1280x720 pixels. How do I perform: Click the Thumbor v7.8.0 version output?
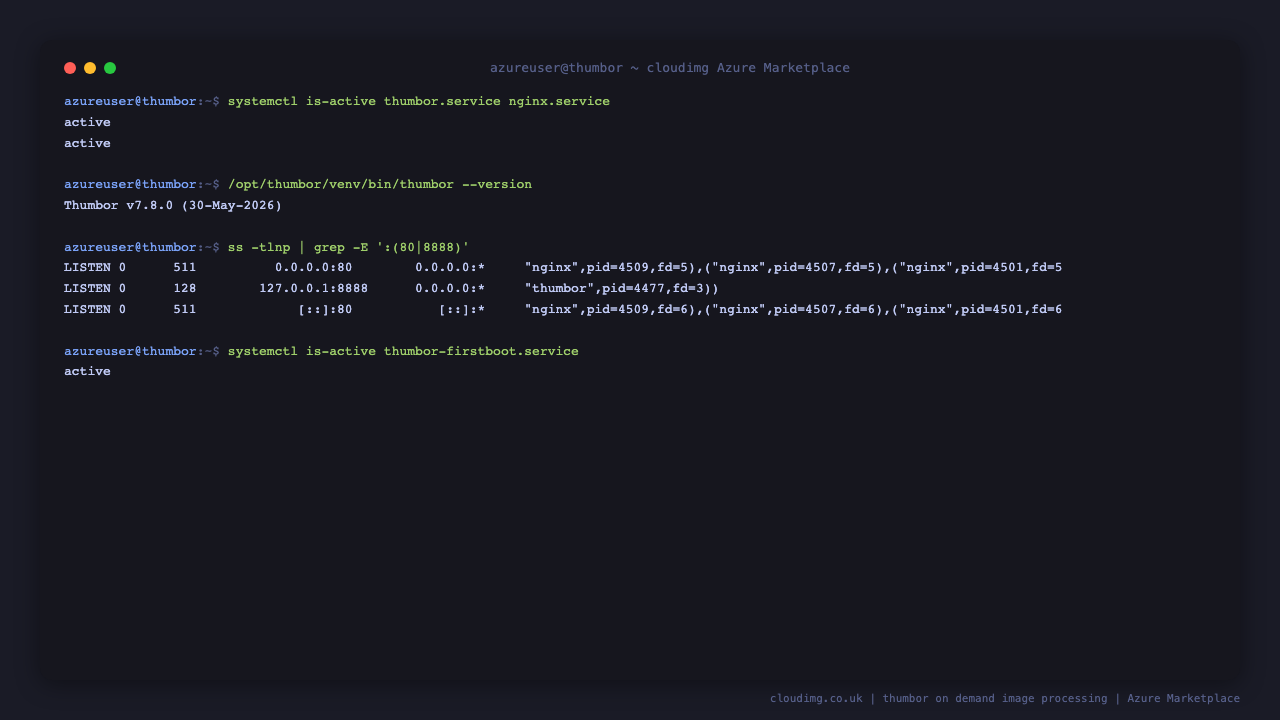tap(173, 206)
